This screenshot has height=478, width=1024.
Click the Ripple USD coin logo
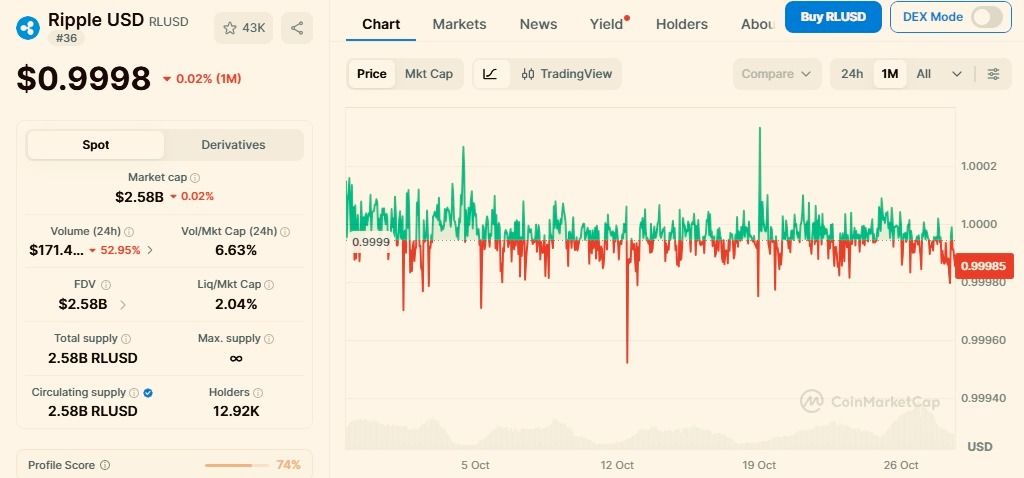point(29,27)
